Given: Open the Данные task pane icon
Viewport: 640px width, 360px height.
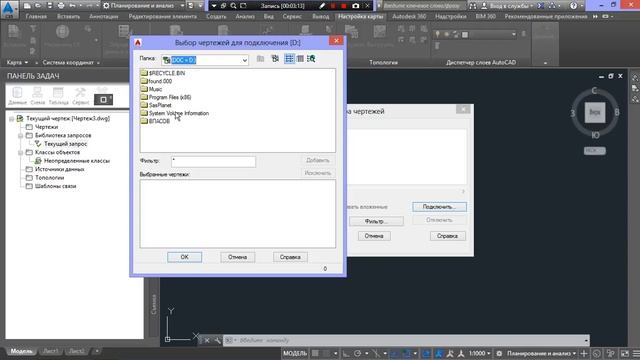Looking at the screenshot, I should 17,96.
